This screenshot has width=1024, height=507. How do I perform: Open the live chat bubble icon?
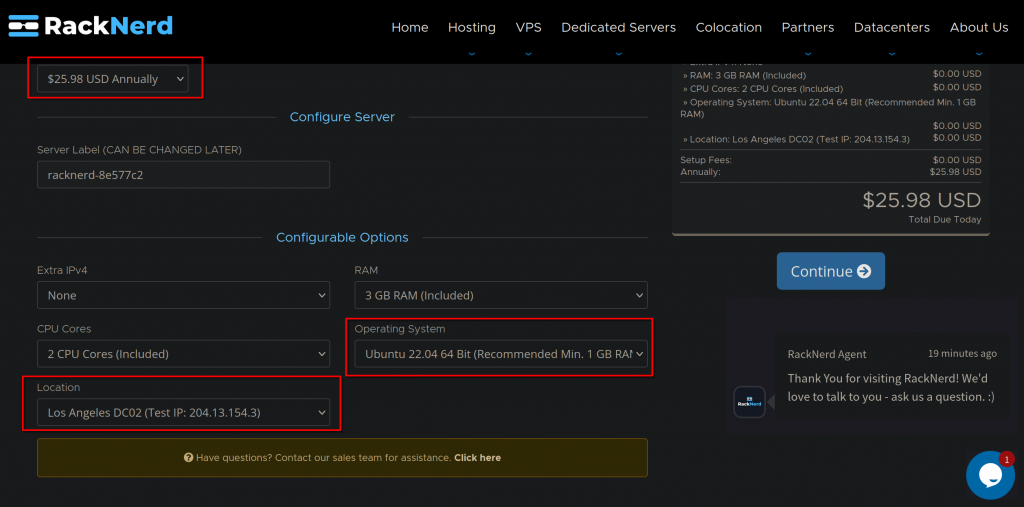tap(990, 475)
